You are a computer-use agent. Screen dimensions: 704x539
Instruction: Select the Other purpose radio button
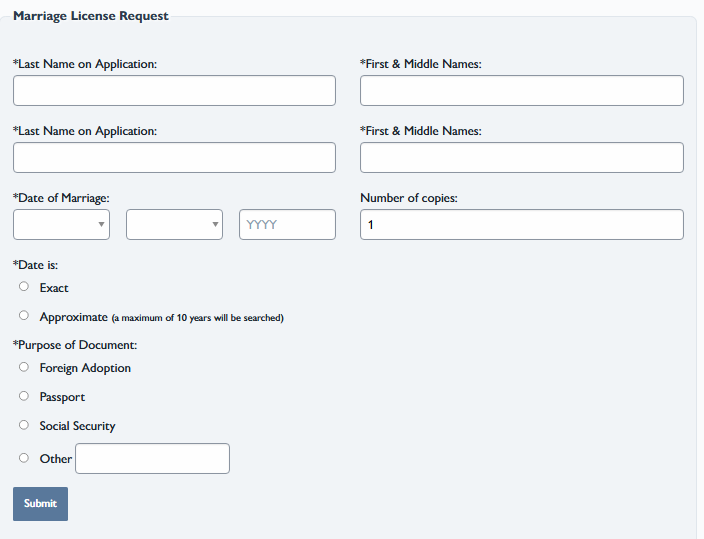[x=24, y=458]
